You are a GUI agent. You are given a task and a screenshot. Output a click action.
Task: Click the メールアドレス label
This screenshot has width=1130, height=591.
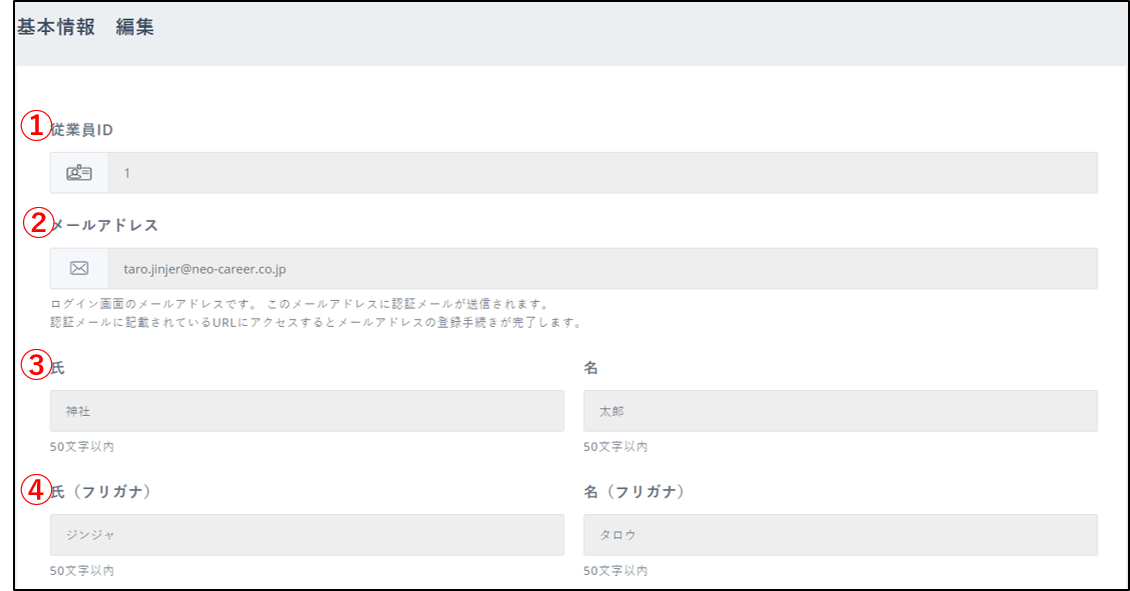pyautogui.click(x=105, y=225)
